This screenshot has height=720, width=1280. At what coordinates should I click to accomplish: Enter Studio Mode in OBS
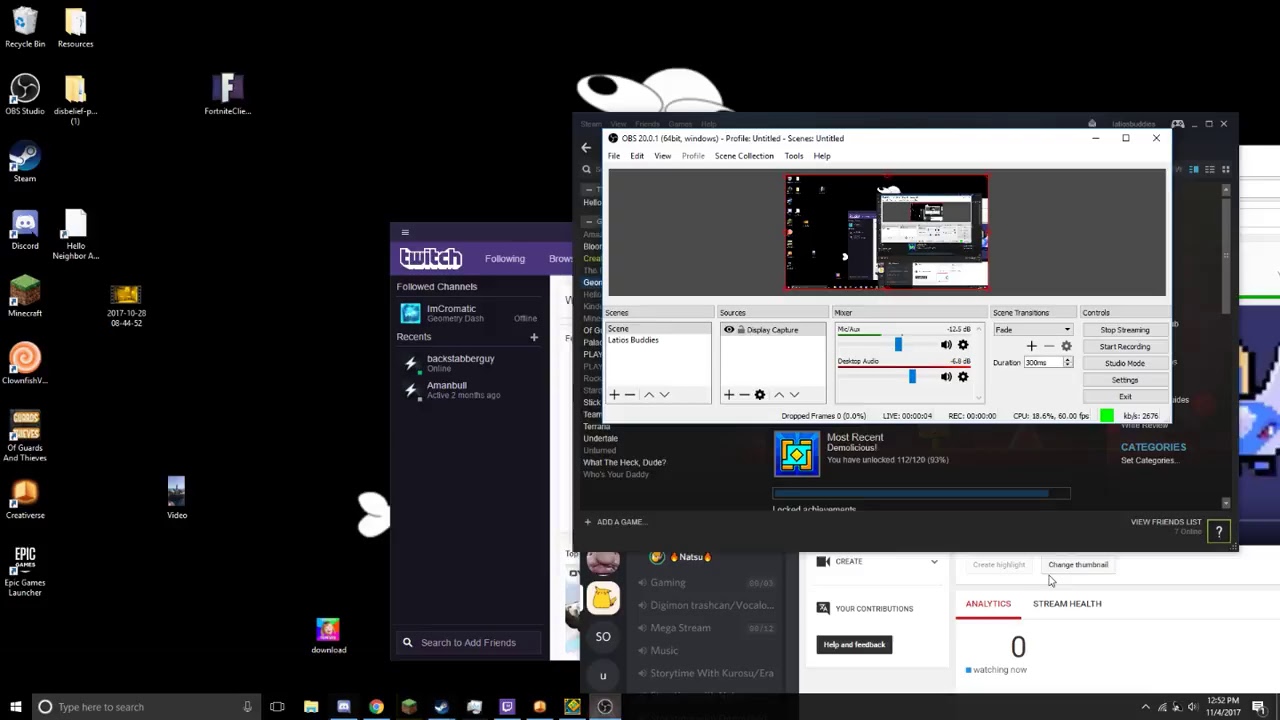[1125, 363]
